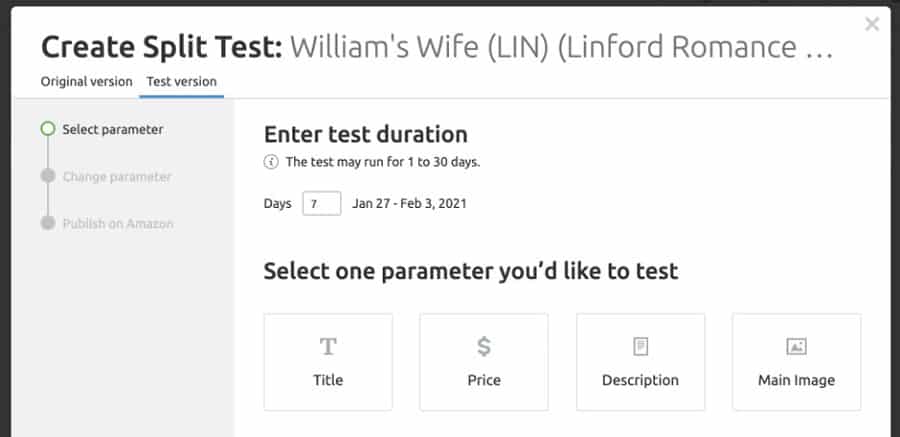Click the Select parameter step label
This screenshot has height=437, width=900.
point(113,130)
